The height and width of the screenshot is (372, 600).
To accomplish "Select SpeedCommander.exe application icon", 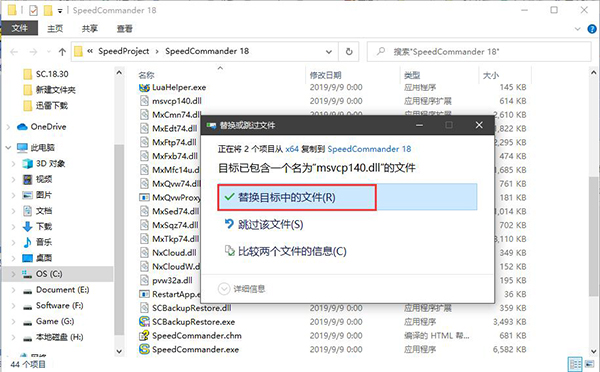I will click(x=144, y=349).
